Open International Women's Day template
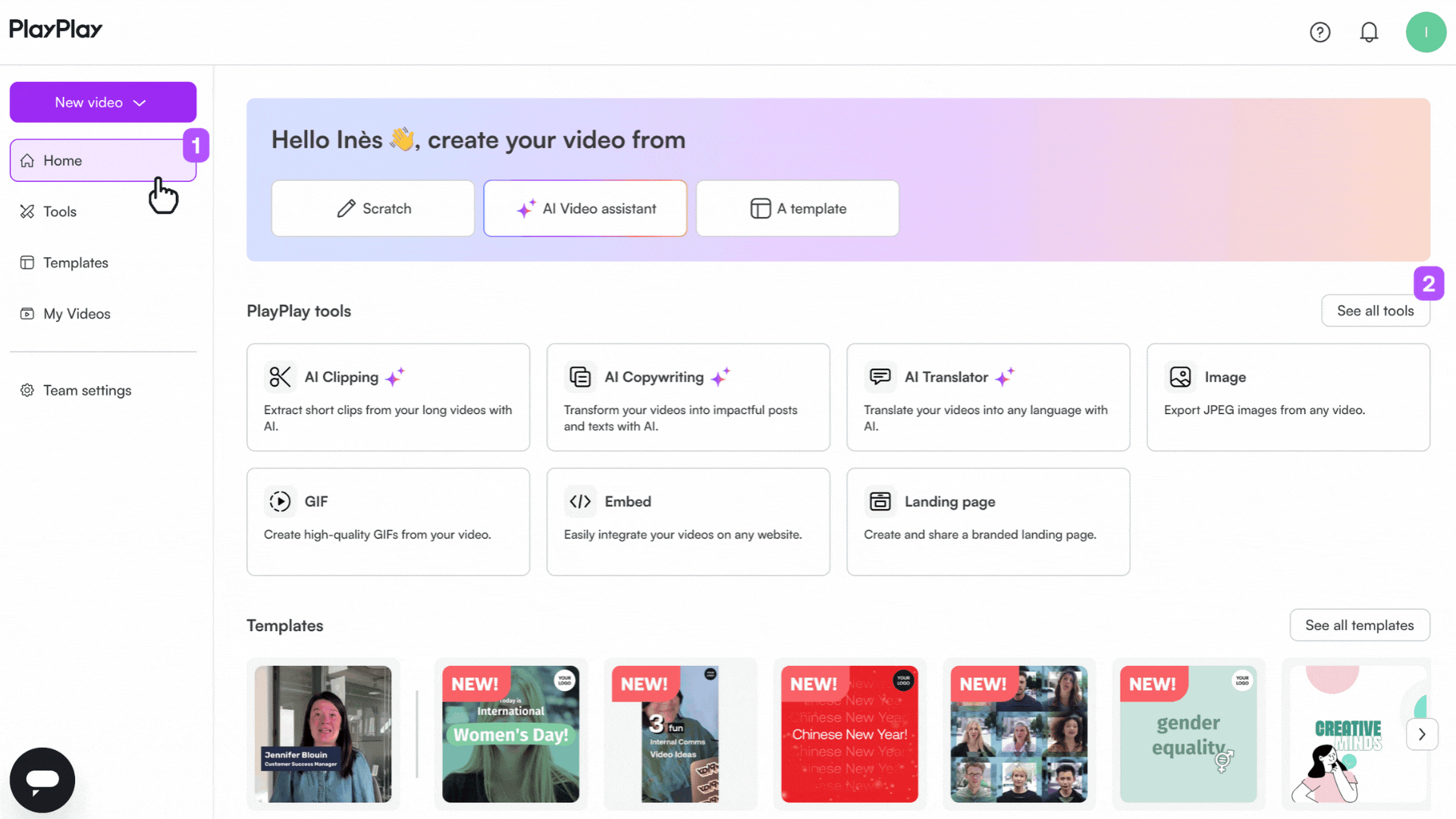 [510, 734]
